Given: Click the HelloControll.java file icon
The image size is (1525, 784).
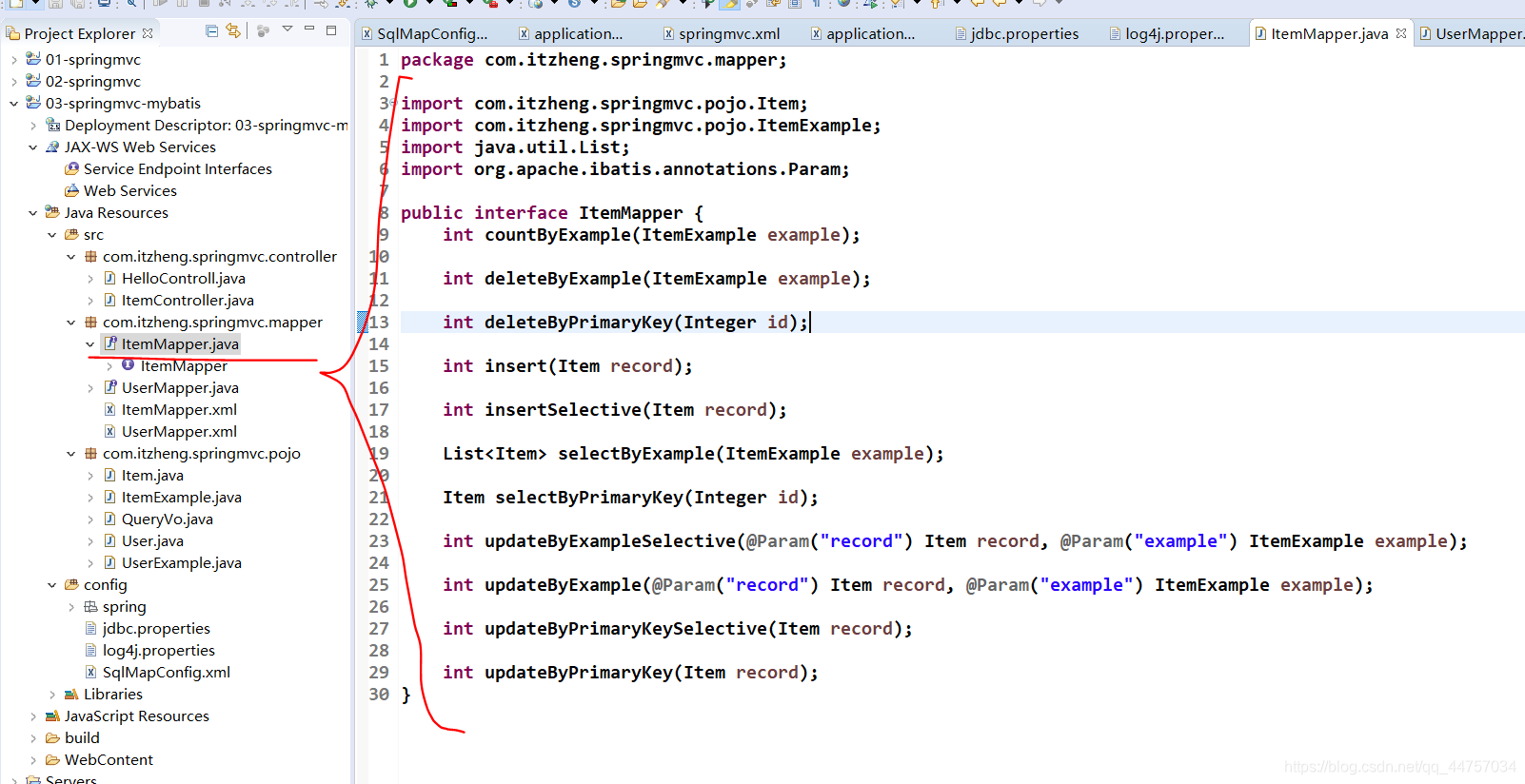Looking at the screenshot, I should [109, 278].
